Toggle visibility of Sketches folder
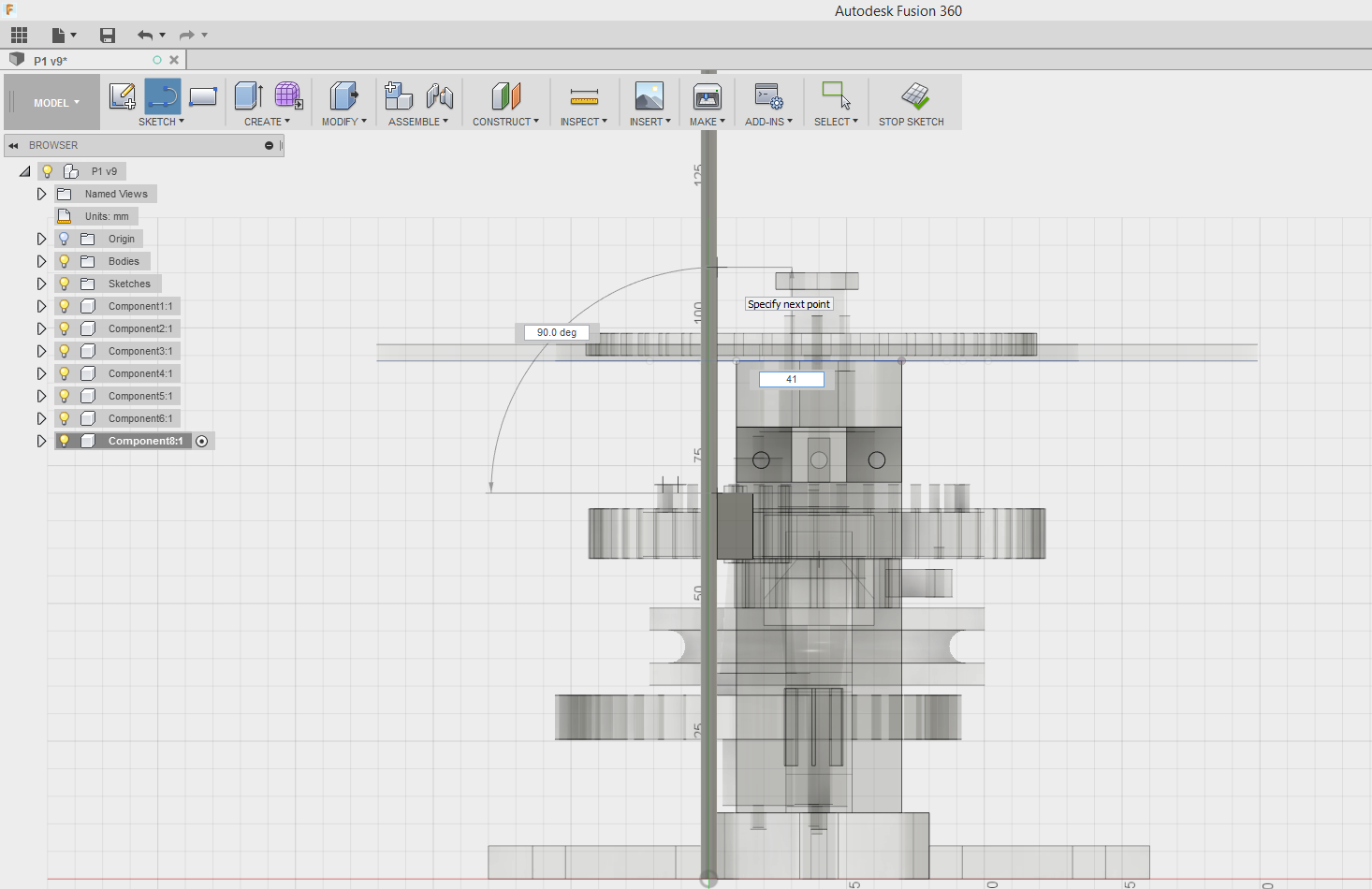 (64, 284)
